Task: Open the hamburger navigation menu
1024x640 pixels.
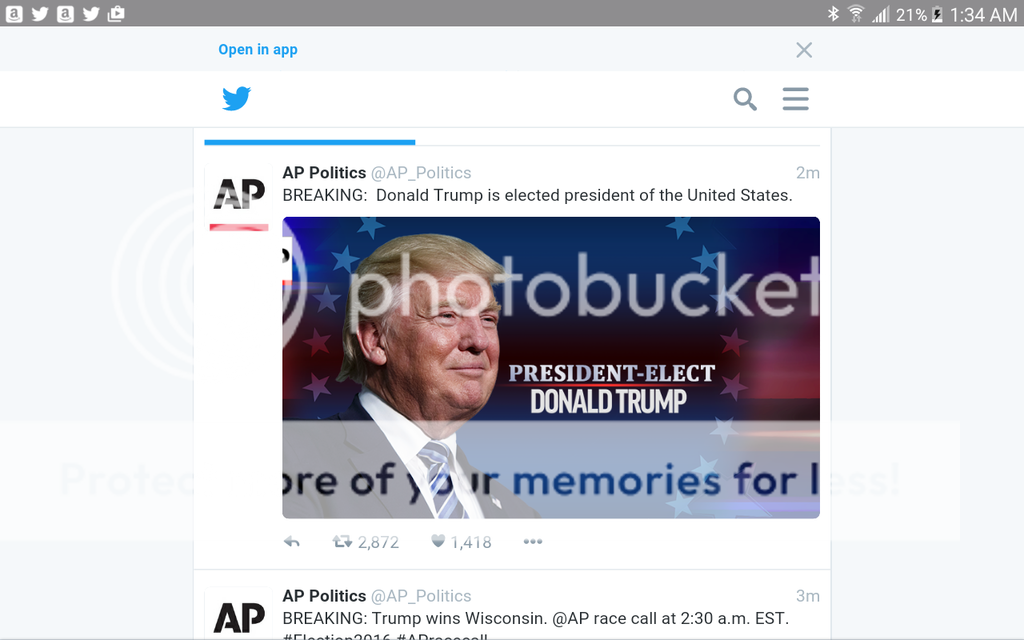Action: [796, 99]
